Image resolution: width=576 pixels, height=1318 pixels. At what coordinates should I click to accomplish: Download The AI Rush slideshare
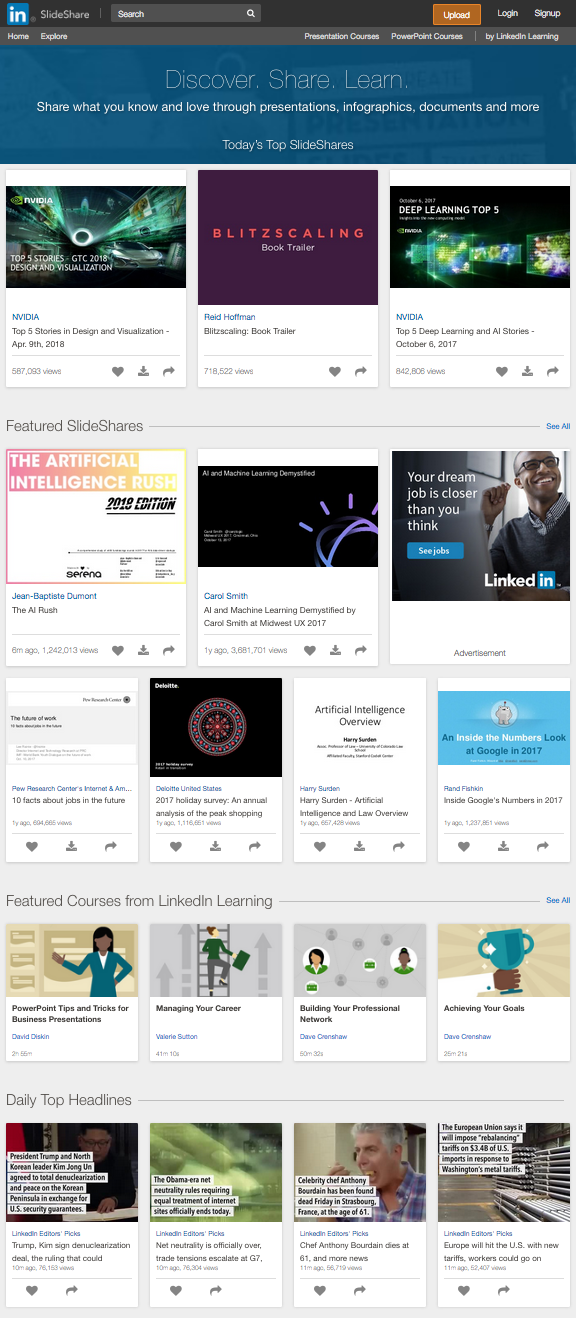[x=143, y=650]
